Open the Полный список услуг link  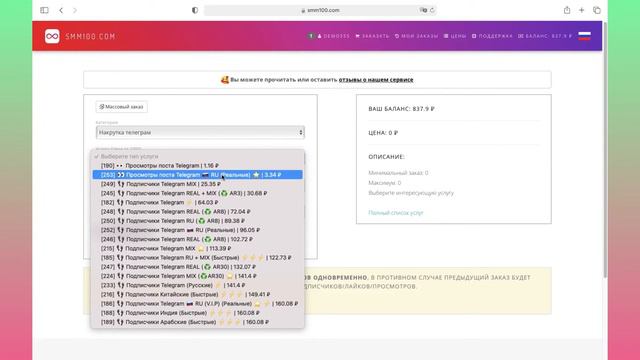[396, 213]
